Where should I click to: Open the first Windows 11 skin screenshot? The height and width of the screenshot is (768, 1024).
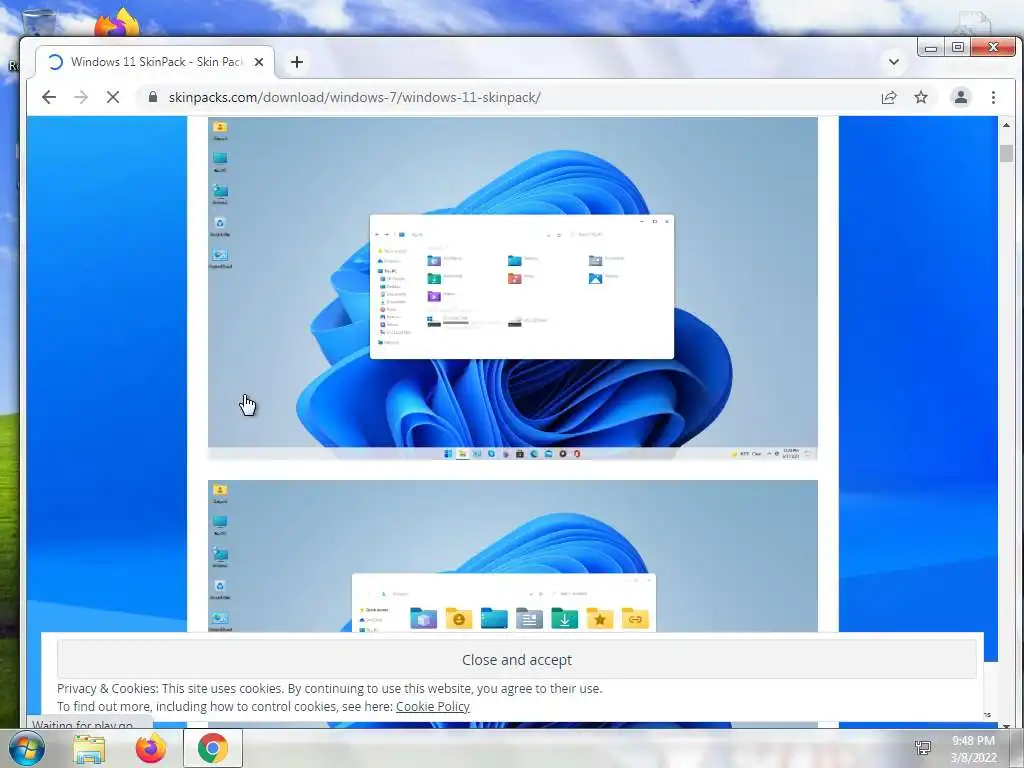point(513,289)
